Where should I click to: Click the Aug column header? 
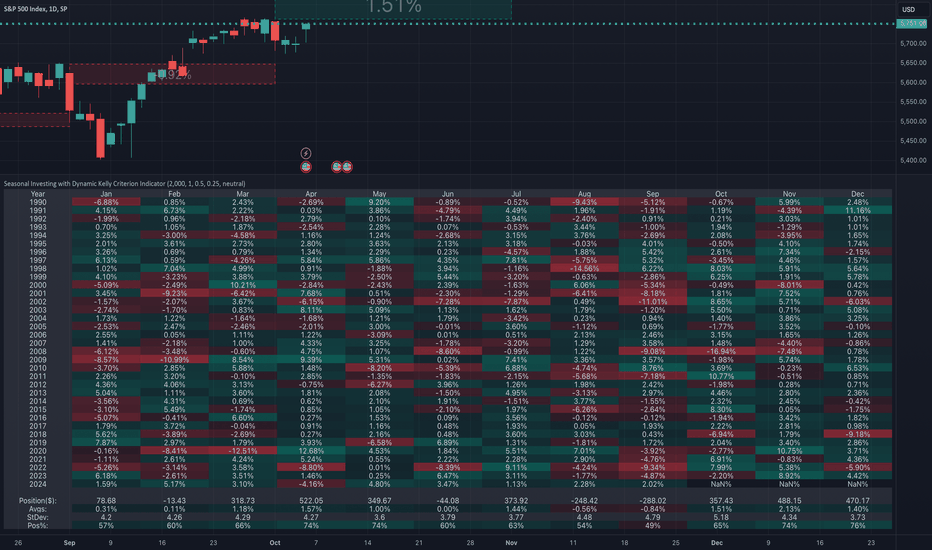pos(584,194)
